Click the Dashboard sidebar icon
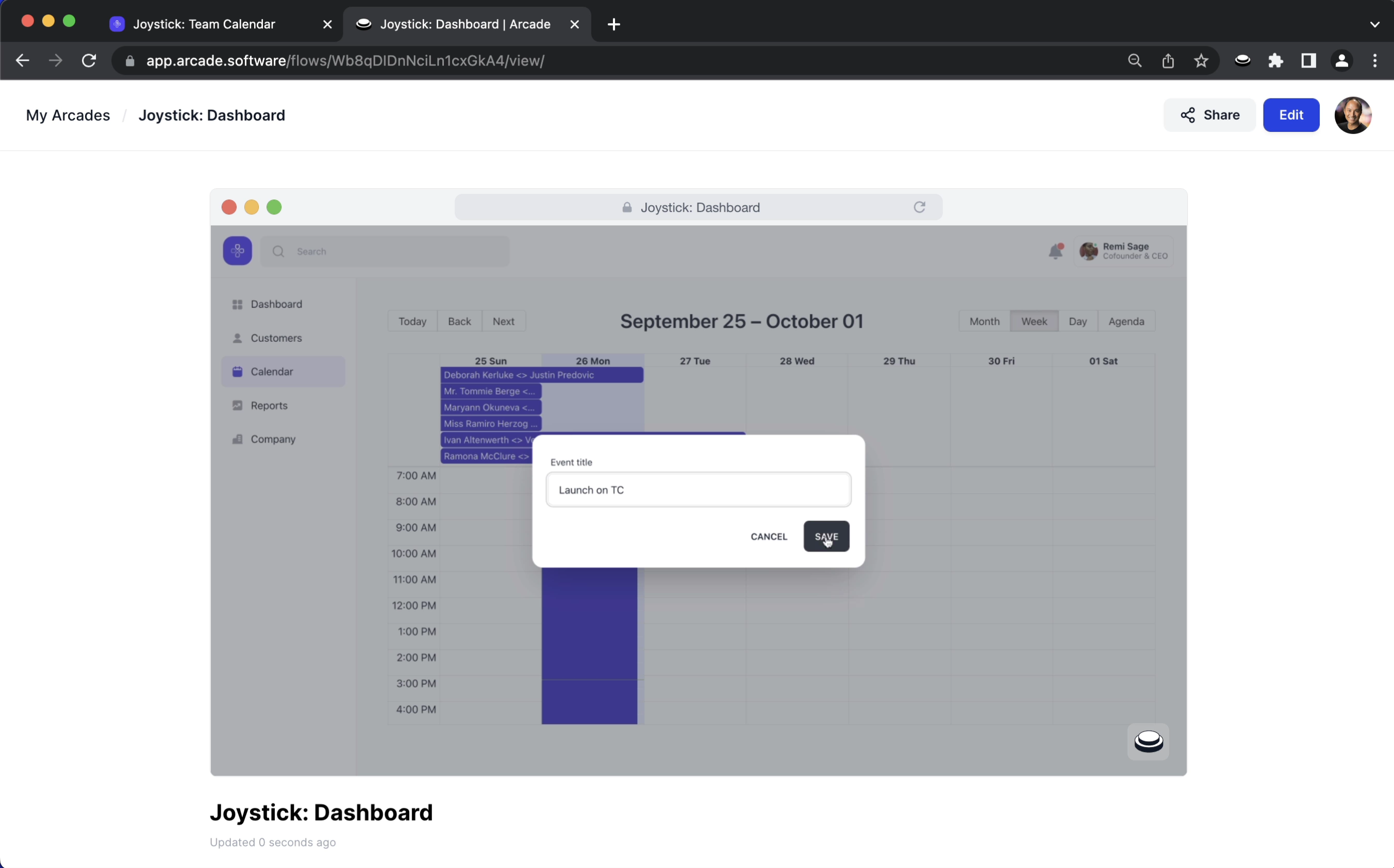The height and width of the screenshot is (868, 1394). pyautogui.click(x=237, y=304)
